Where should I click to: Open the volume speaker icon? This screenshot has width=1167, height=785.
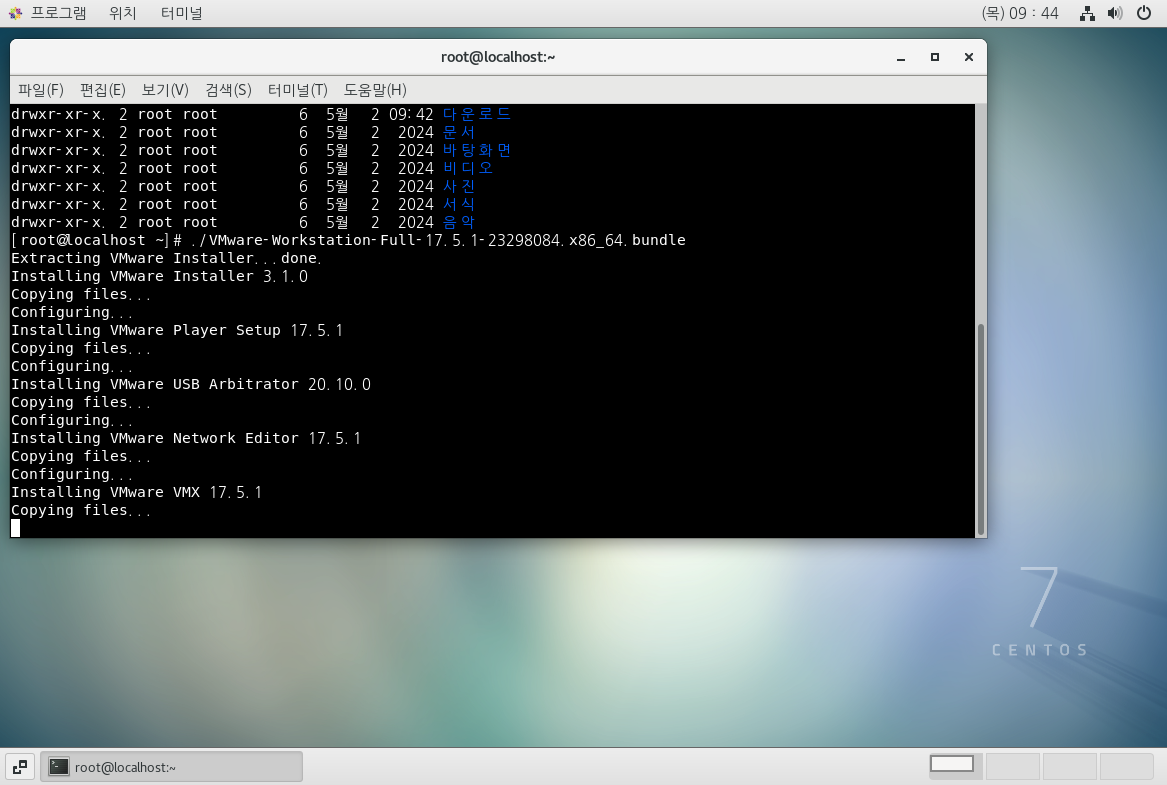[x=1115, y=13]
